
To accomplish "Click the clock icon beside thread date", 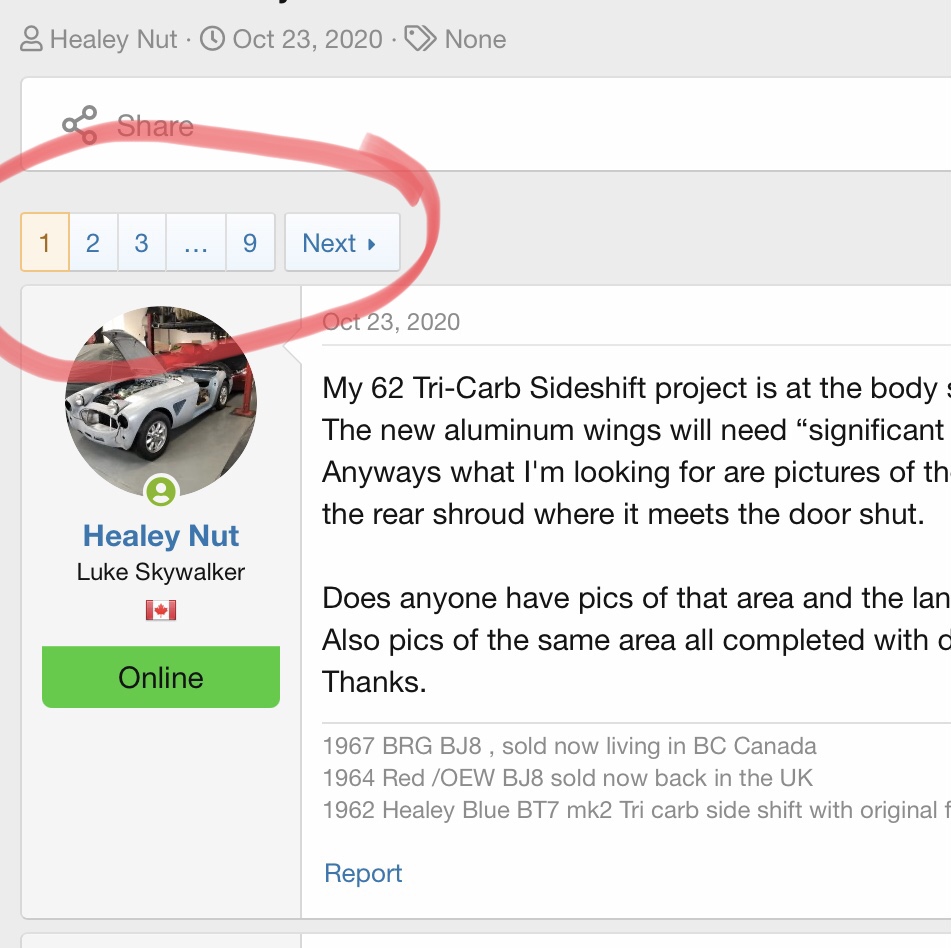I will click(212, 40).
